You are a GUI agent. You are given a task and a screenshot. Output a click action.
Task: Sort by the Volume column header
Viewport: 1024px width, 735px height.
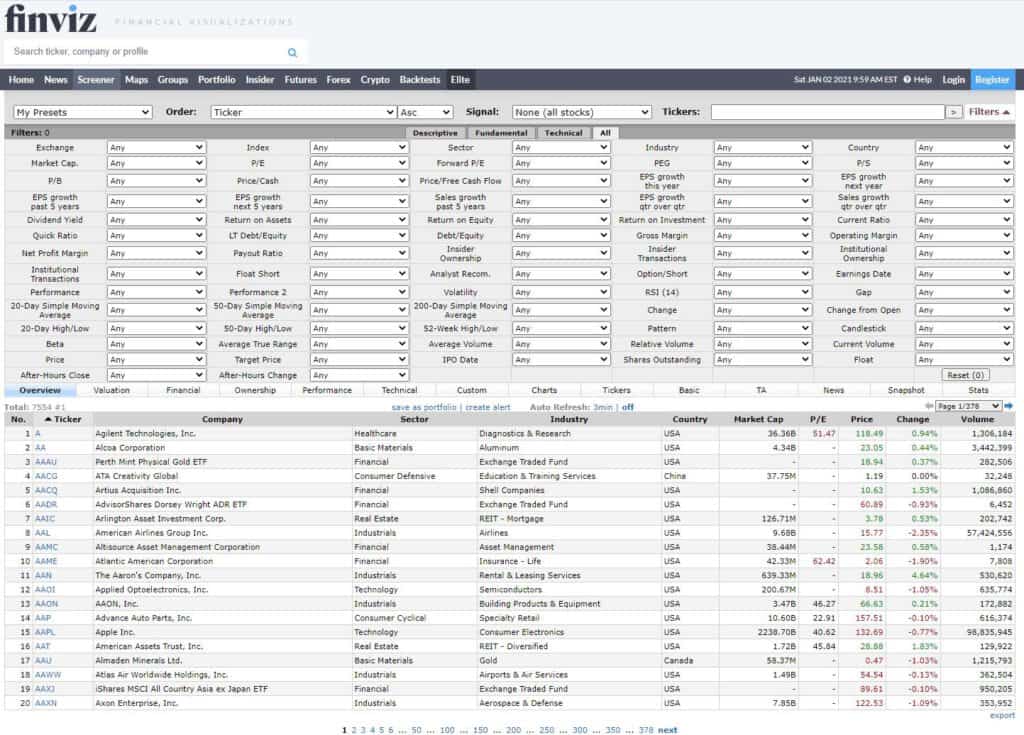977,419
